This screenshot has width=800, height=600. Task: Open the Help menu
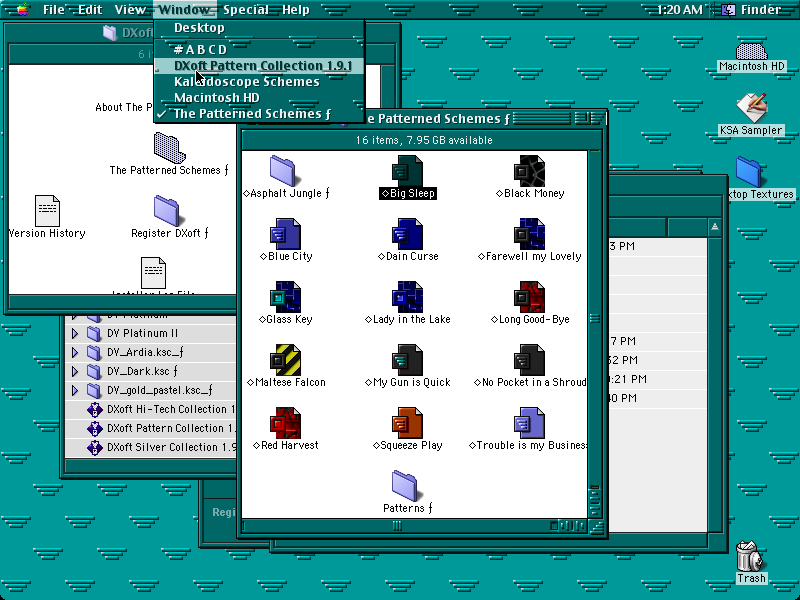click(295, 10)
